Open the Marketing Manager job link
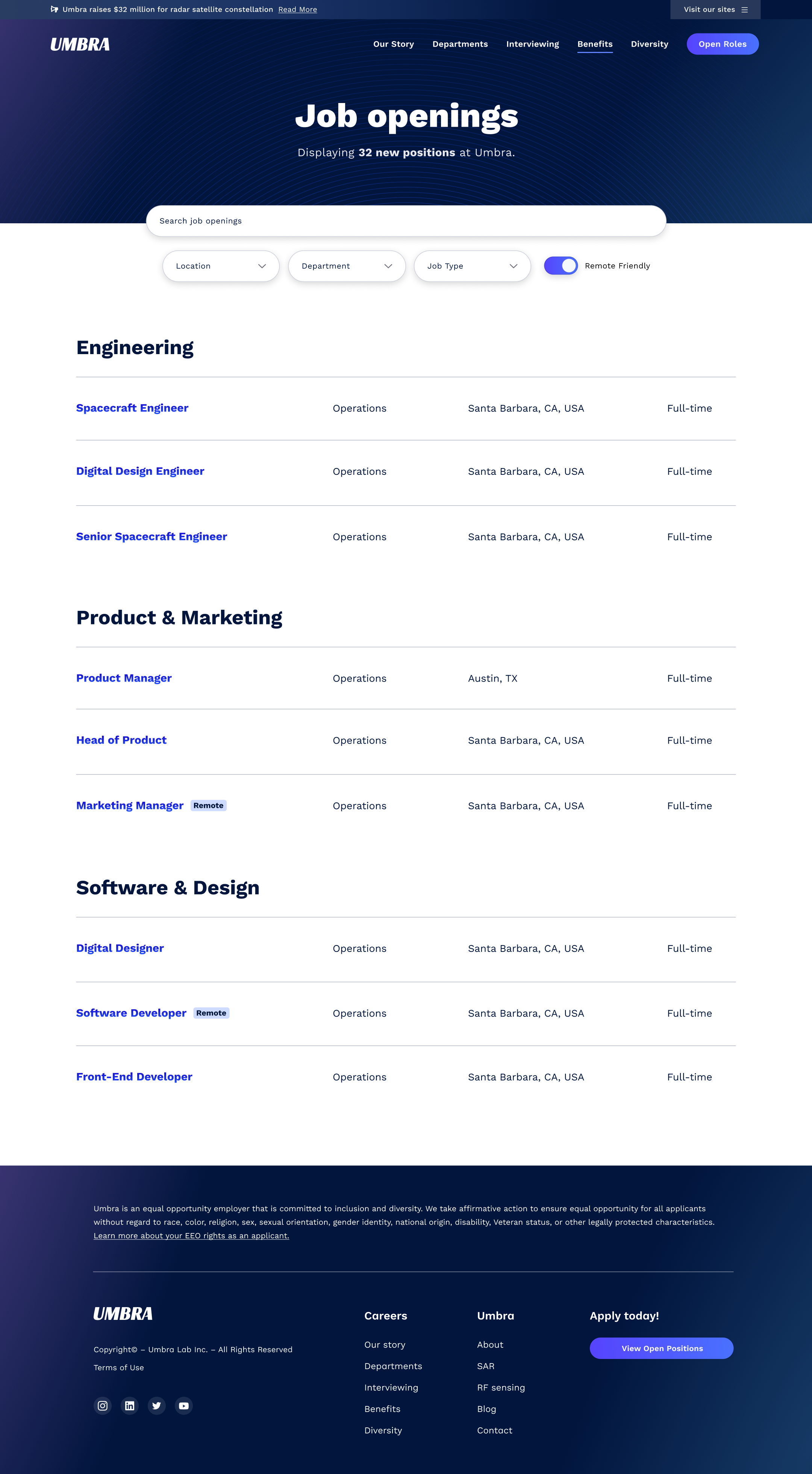 130,806
